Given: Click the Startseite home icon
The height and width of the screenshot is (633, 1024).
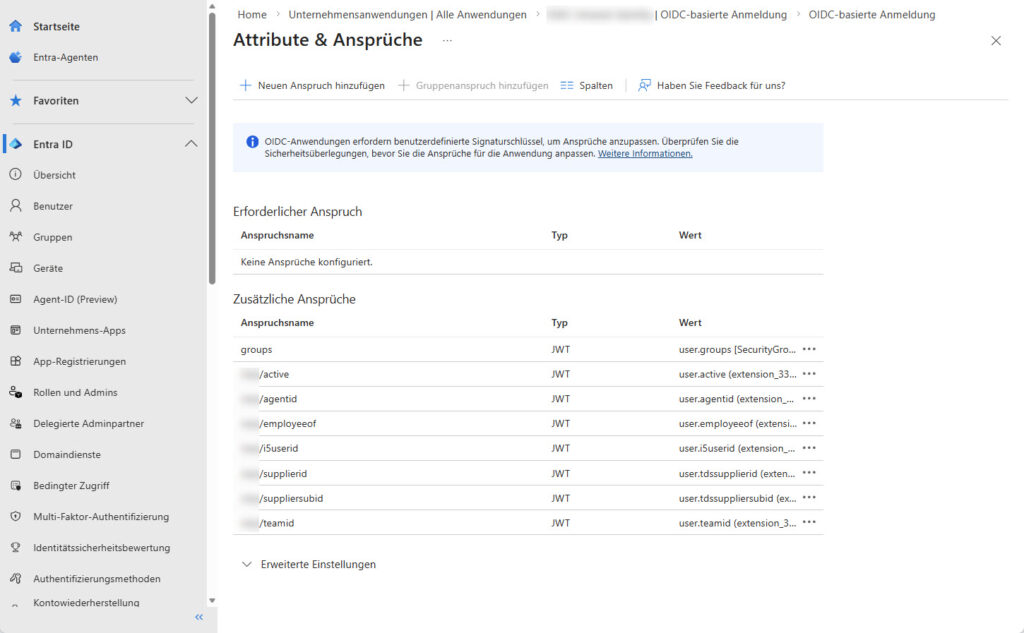Looking at the screenshot, I should pos(15,26).
